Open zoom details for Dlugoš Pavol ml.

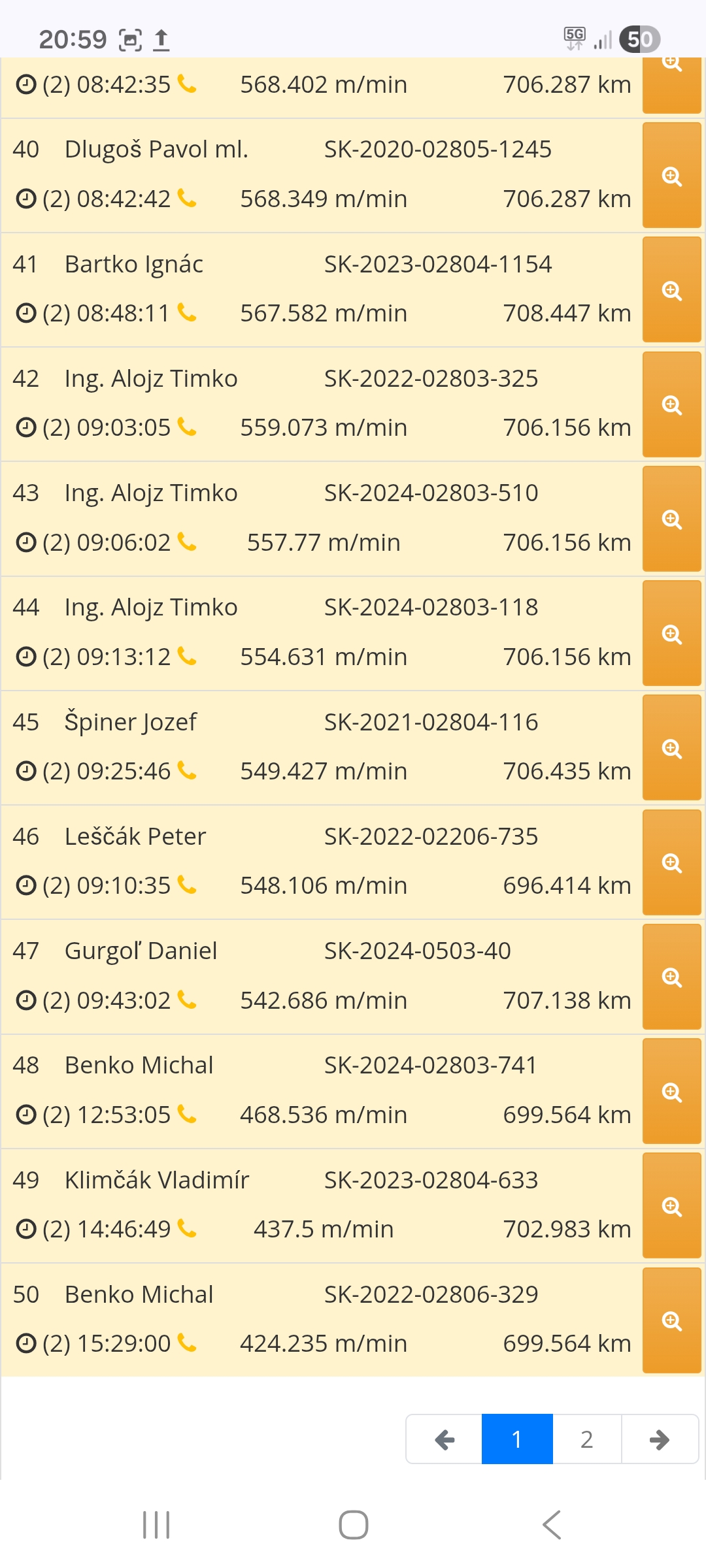click(x=671, y=176)
